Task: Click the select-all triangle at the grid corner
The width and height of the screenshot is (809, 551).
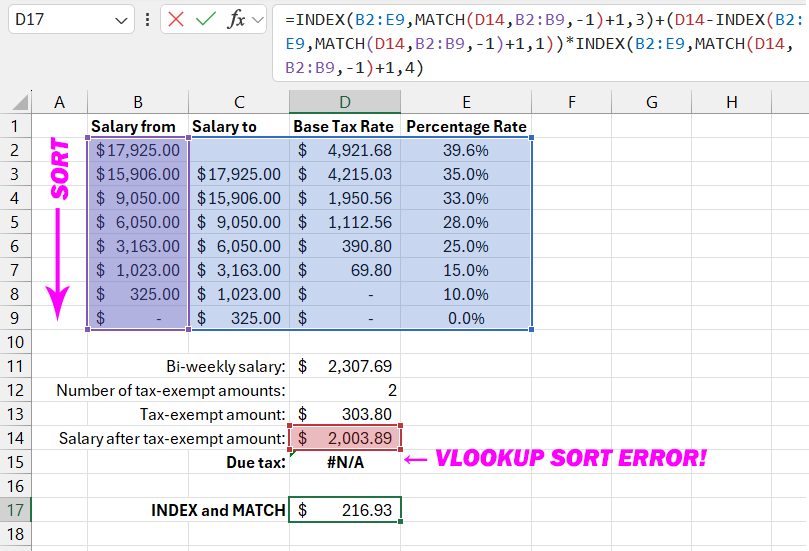Action: tap(20, 102)
